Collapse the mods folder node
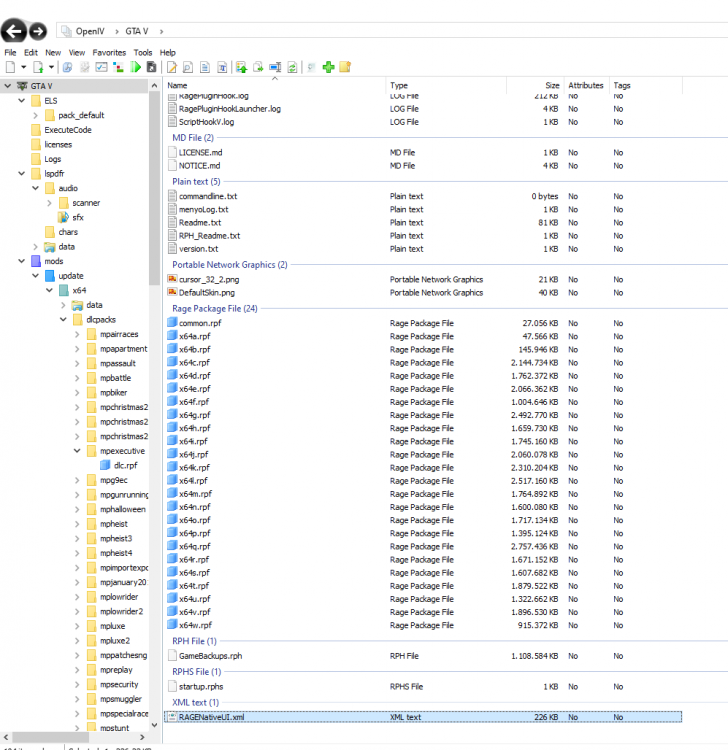Viewport: 728px width, 750px height. [22, 261]
